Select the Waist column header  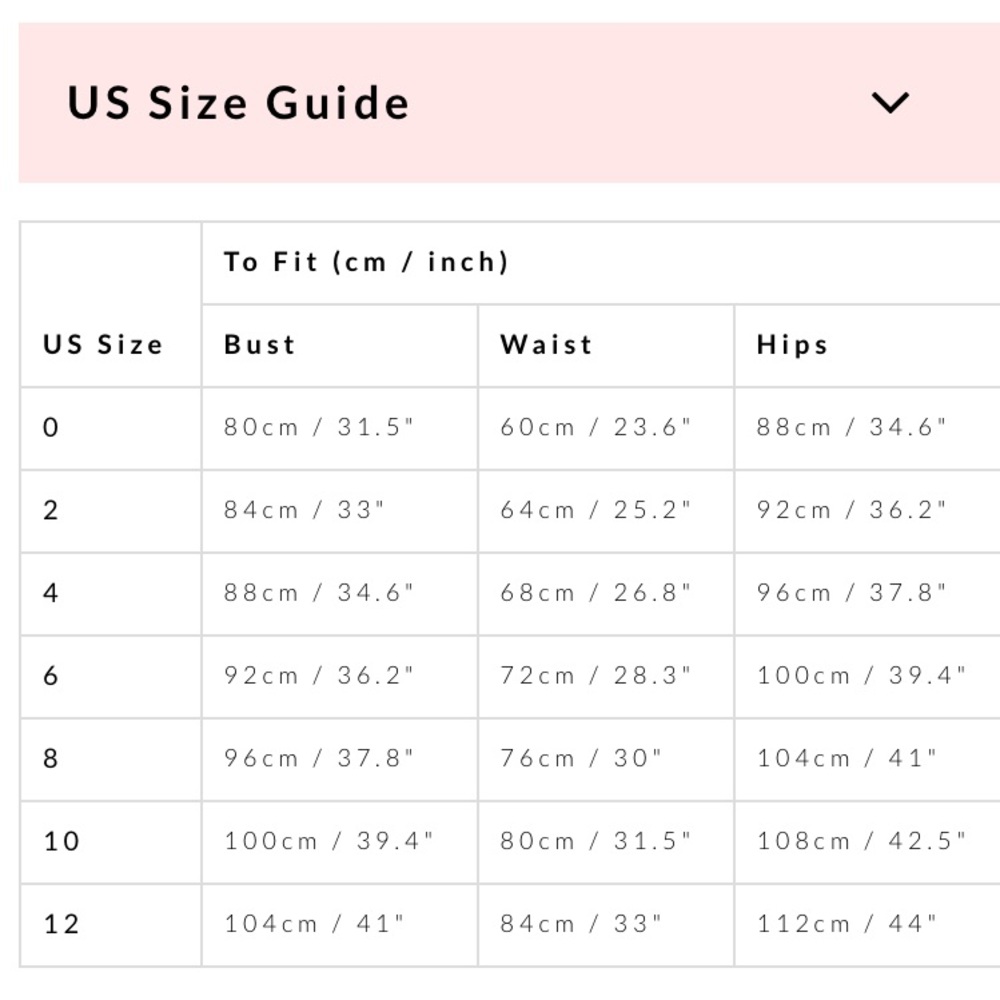click(x=547, y=345)
